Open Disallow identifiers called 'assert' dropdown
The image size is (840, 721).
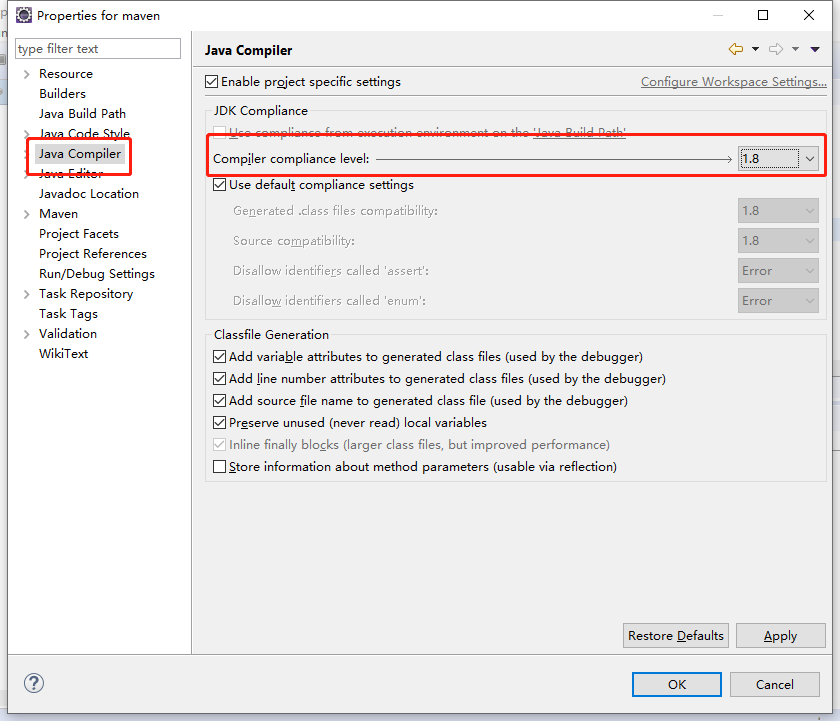click(x=778, y=271)
